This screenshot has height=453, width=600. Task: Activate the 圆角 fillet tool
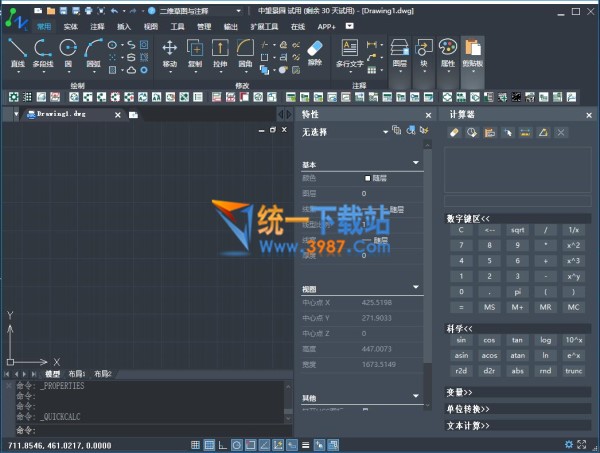tap(245, 53)
